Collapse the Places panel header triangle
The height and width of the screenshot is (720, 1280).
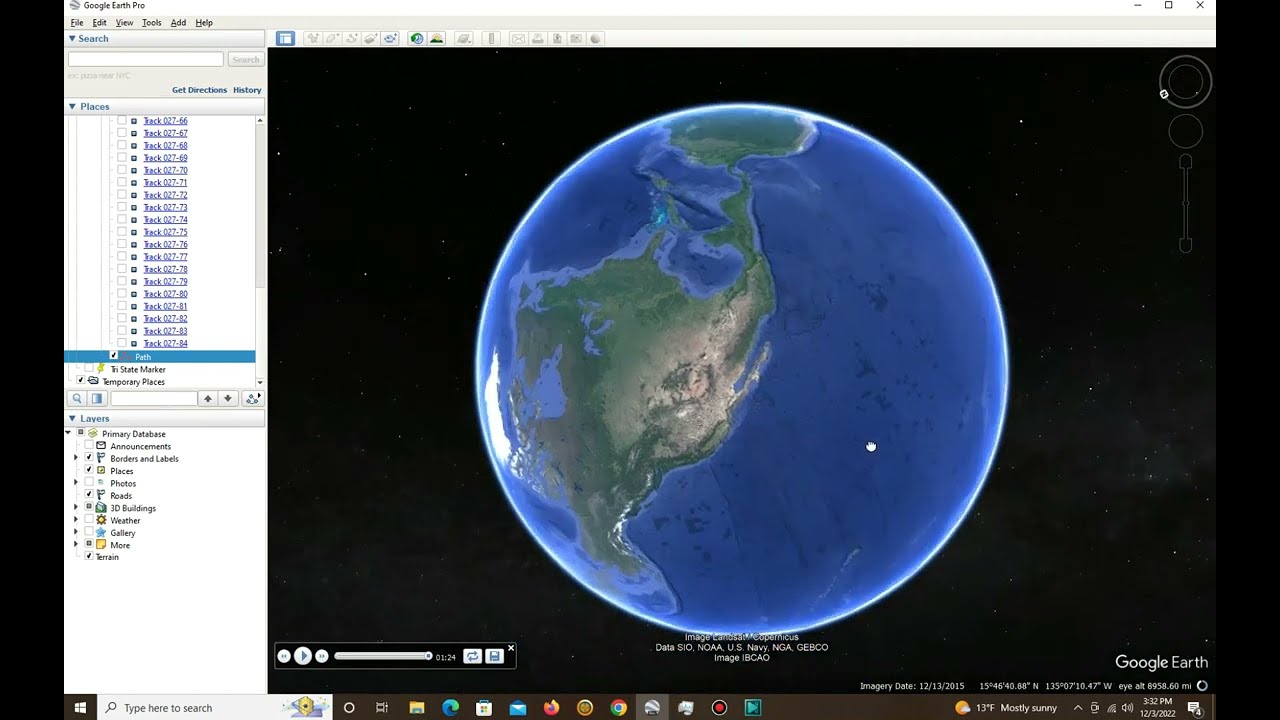pos(72,107)
